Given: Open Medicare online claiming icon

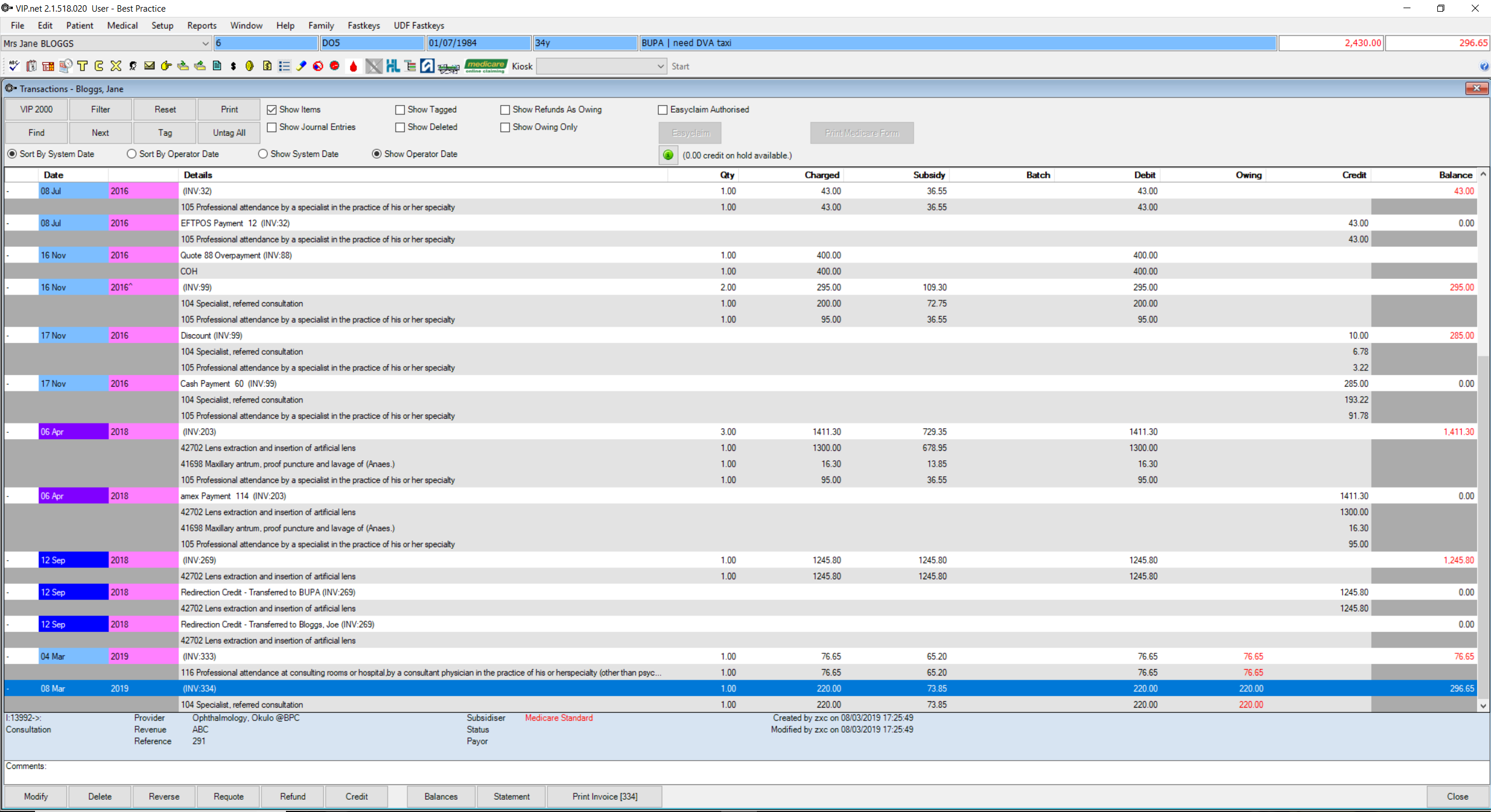Looking at the screenshot, I should (486, 66).
